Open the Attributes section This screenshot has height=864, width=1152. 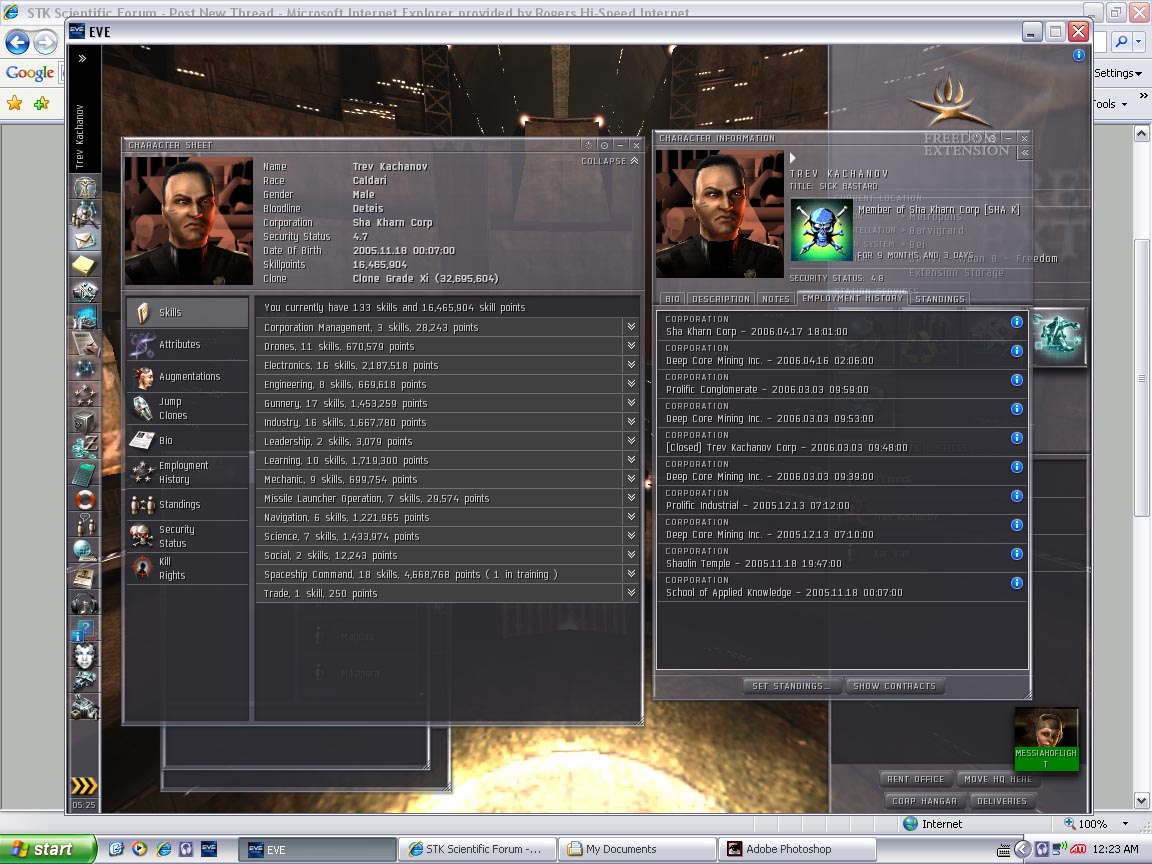(187, 344)
